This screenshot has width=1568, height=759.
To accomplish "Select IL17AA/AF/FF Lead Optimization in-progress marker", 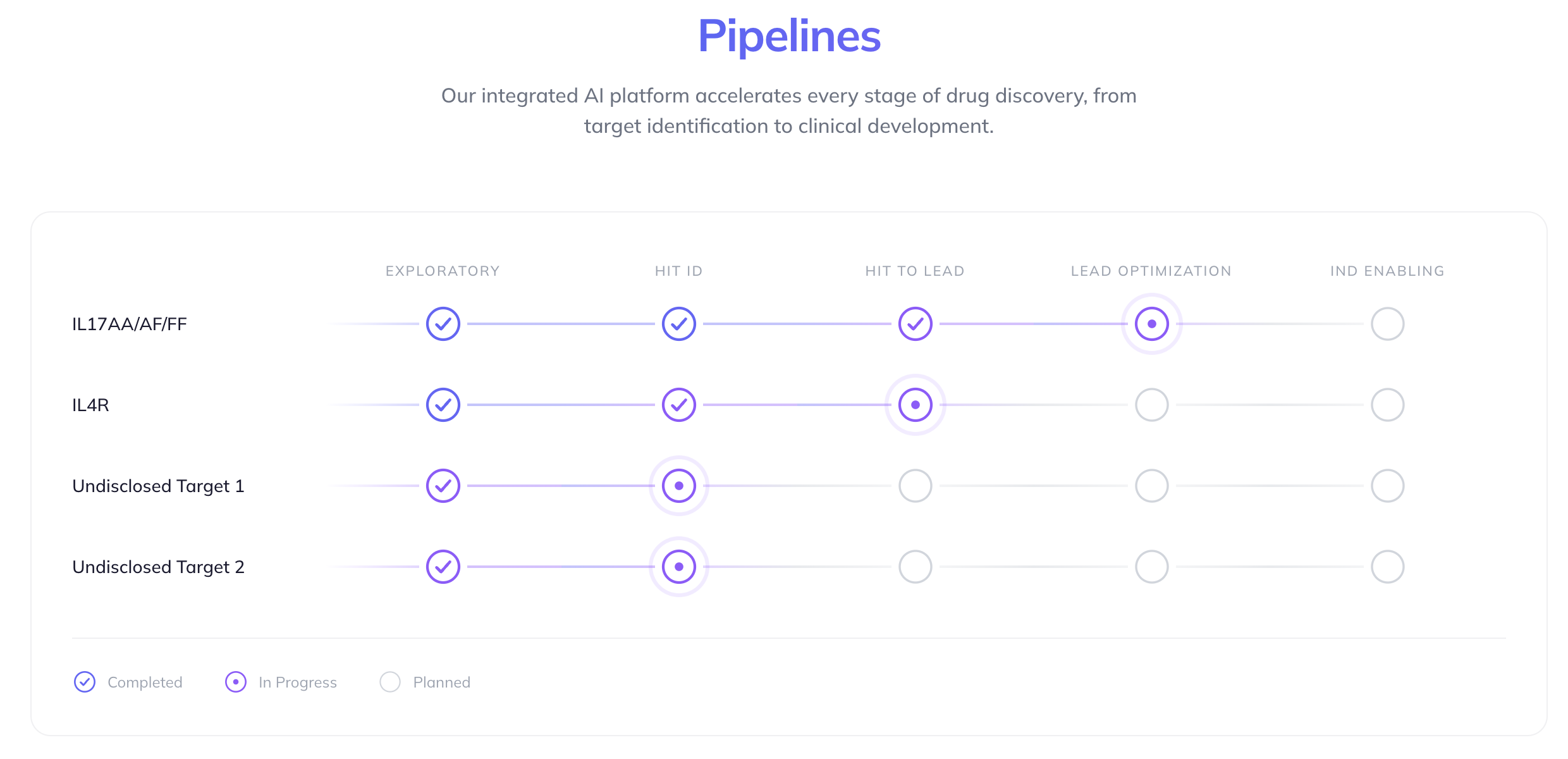I will (x=1152, y=324).
